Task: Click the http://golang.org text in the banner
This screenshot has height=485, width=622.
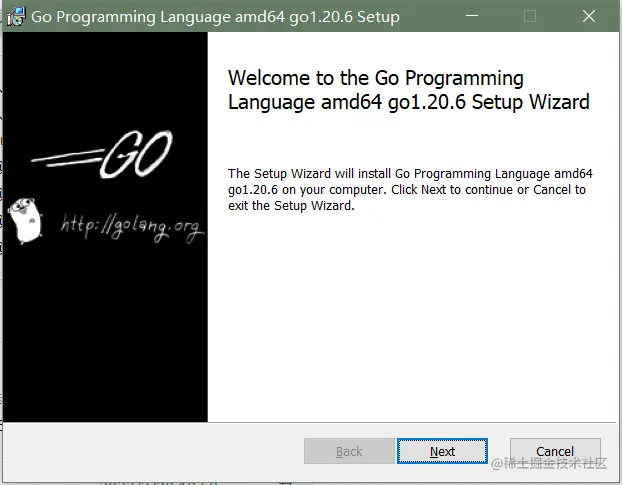Action: pyautogui.click(x=133, y=228)
